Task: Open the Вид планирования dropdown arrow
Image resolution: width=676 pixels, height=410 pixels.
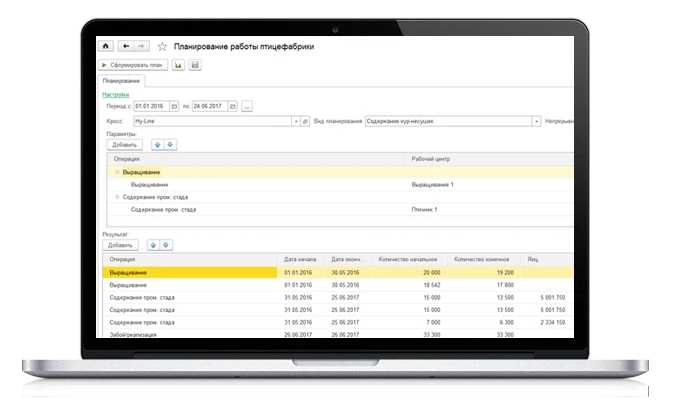Action: 536,121
